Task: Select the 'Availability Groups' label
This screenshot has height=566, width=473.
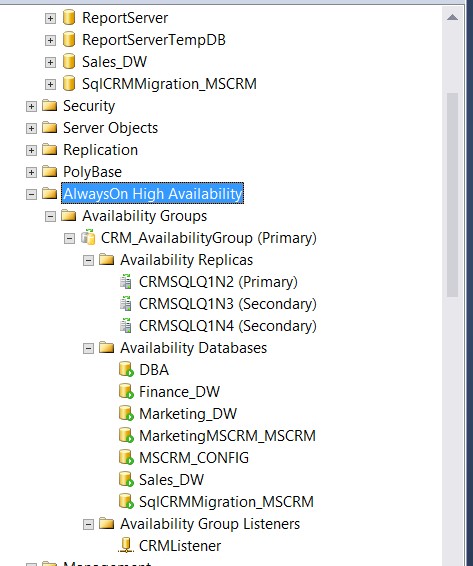Action: click(x=144, y=216)
